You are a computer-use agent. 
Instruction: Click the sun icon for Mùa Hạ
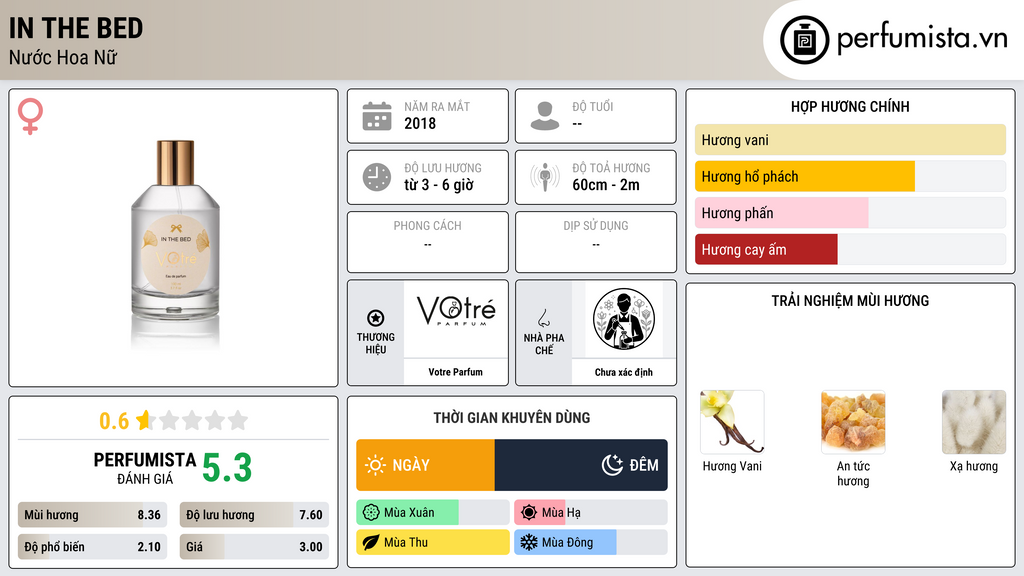click(x=529, y=513)
